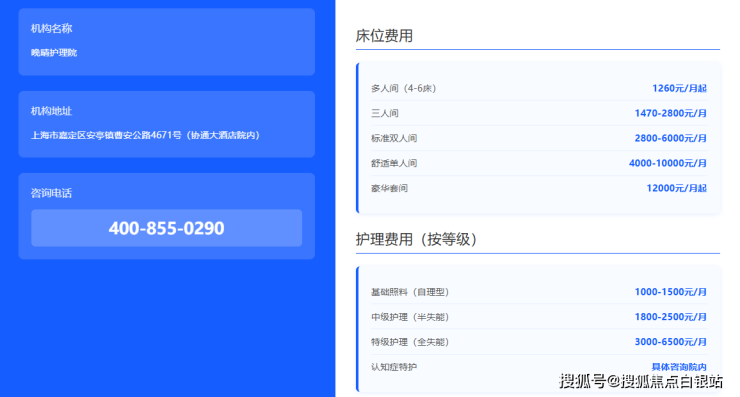Screen dimensions: 740x397
Task: Select the 1000-1500元/月 price
Action: (x=671, y=292)
